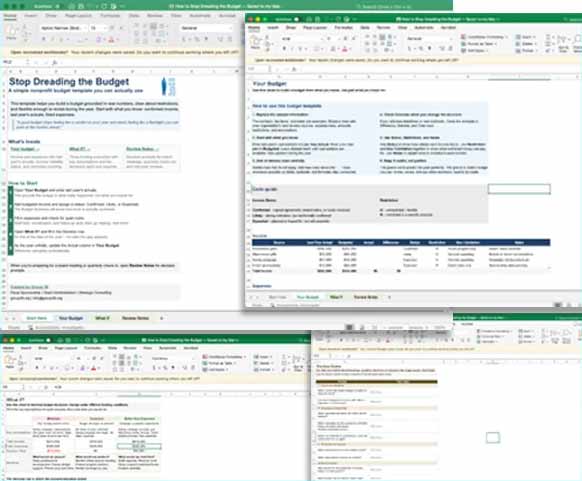
Task: Toggle AutoSave in the Start Here window
Action: point(58,6)
